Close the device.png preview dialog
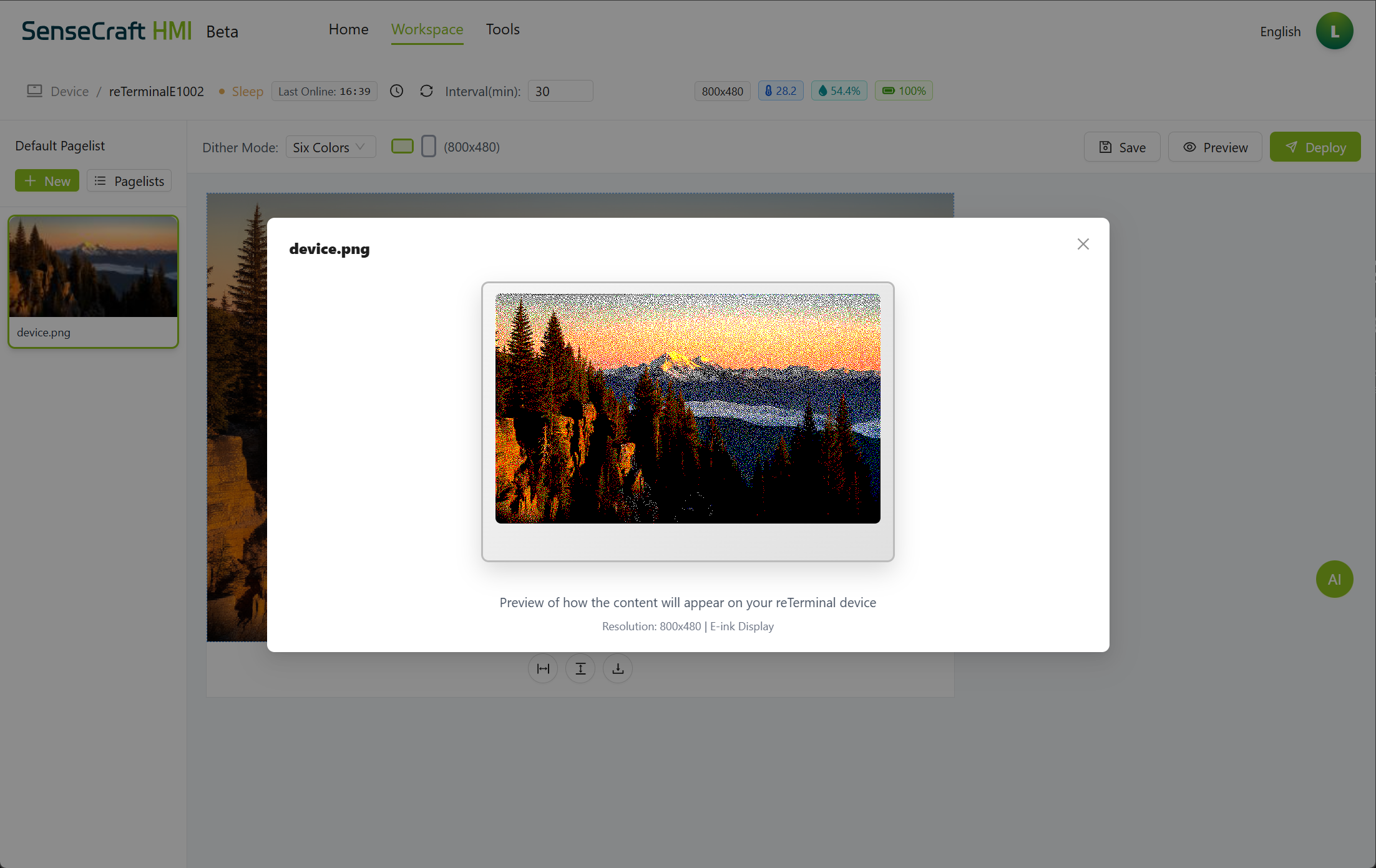Image resolution: width=1376 pixels, height=868 pixels. pyautogui.click(x=1083, y=244)
